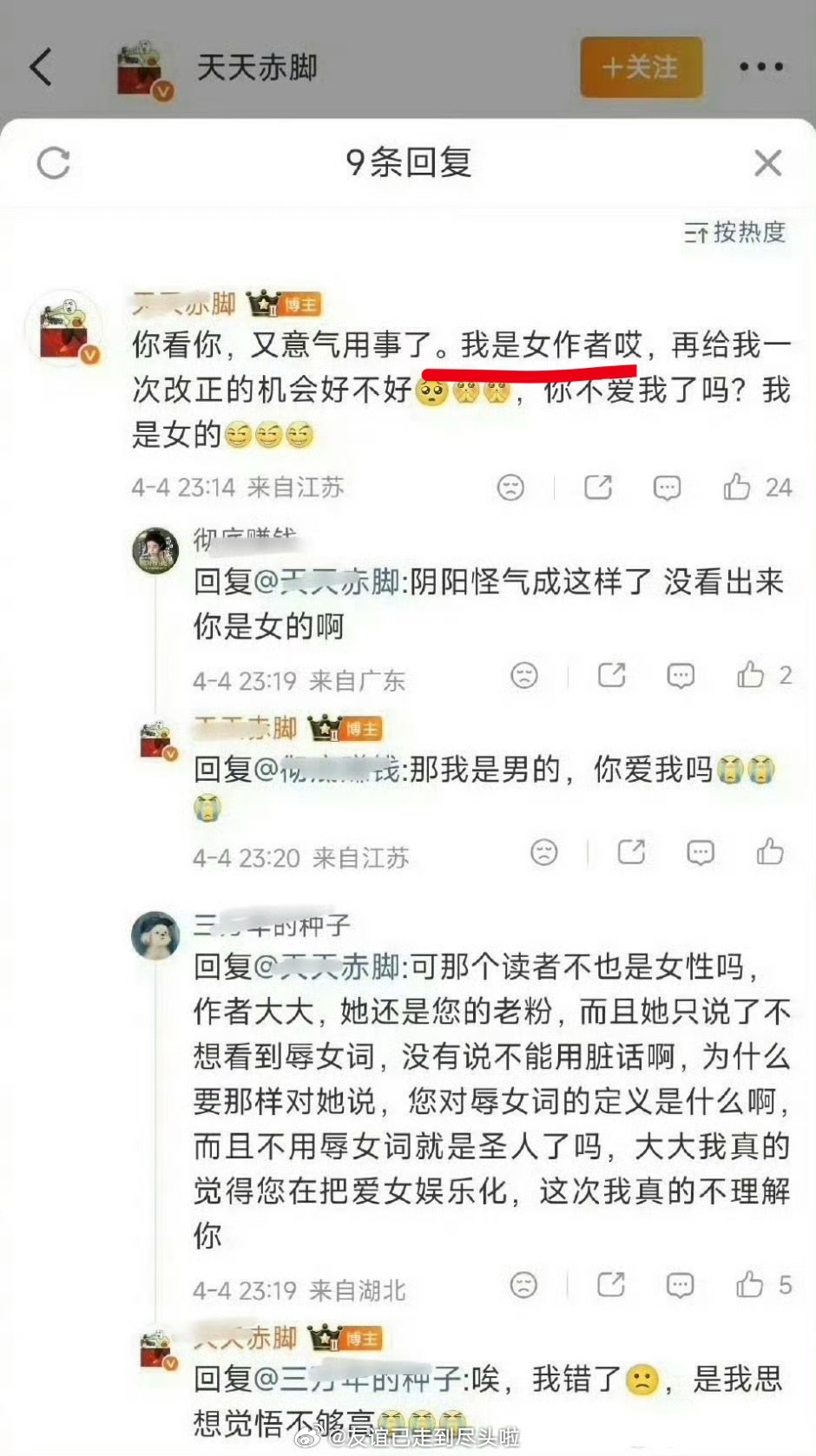Tap the sad-face dislike icon on first comment
The width and height of the screenshot is (816, 1456).
tap(510, 488)
